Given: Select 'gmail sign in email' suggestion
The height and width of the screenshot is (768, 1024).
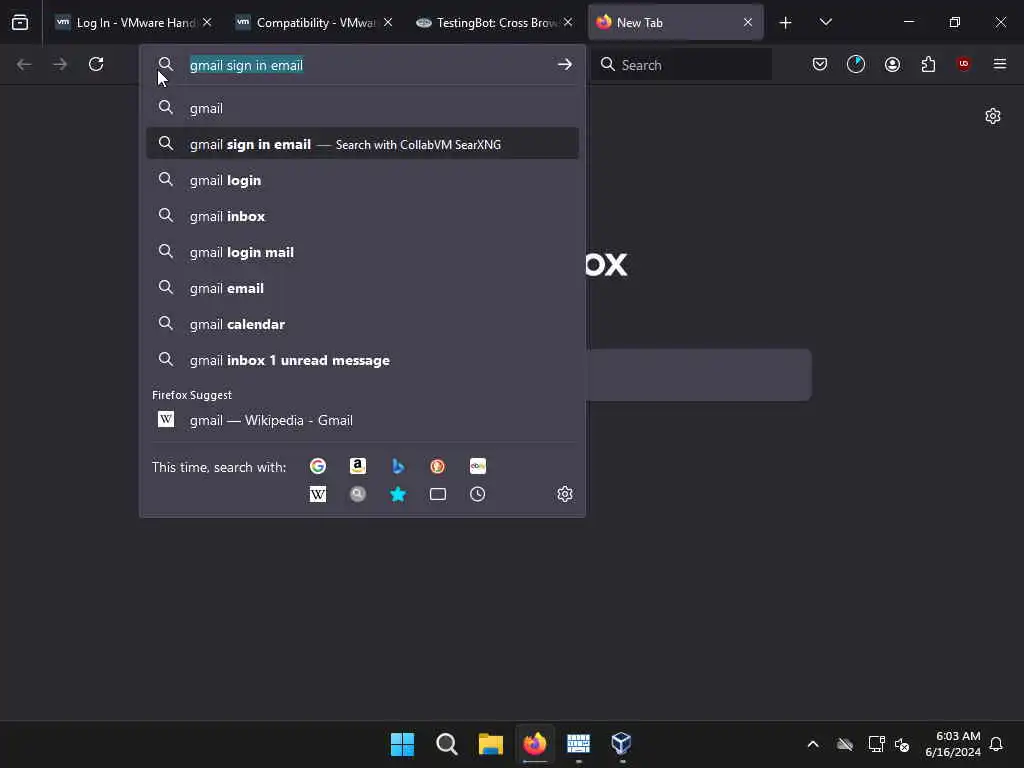Looking at the screenshot, I should pyautogui.click(x=362, y=144).
